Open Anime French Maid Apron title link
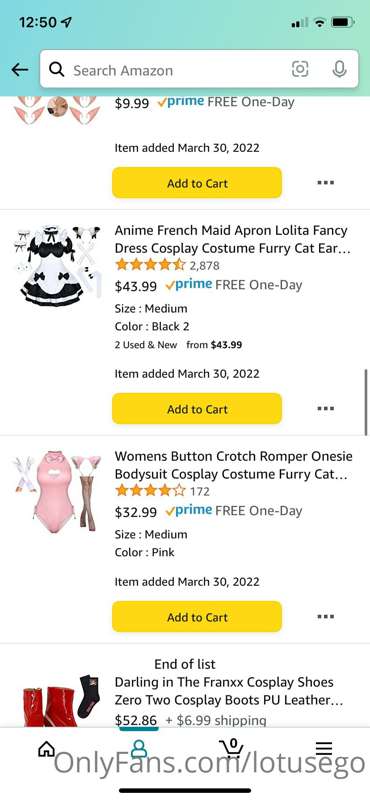The image size is (370, 800). pos(233,239)
